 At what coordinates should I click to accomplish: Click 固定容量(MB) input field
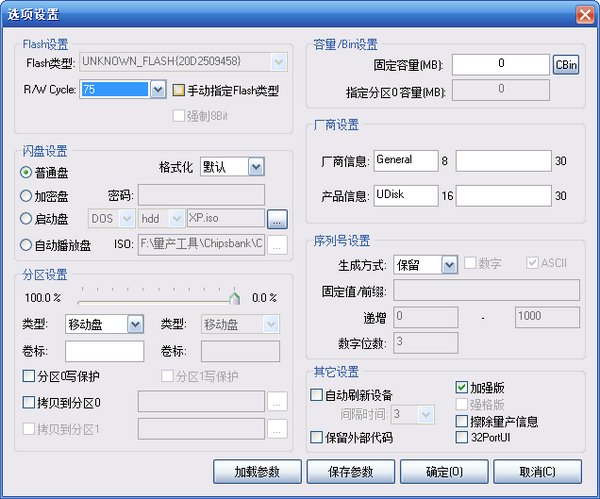pos(500,65)
